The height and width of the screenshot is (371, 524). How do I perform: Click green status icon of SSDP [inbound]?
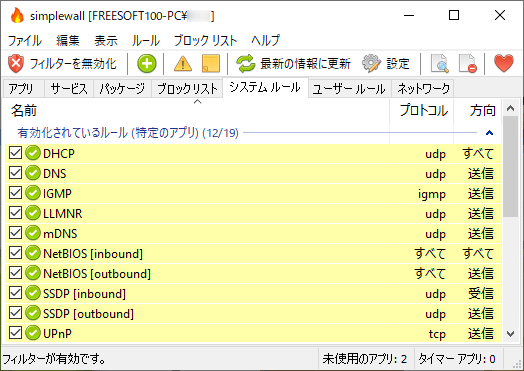pyautogui.click(x=33, y=293)
